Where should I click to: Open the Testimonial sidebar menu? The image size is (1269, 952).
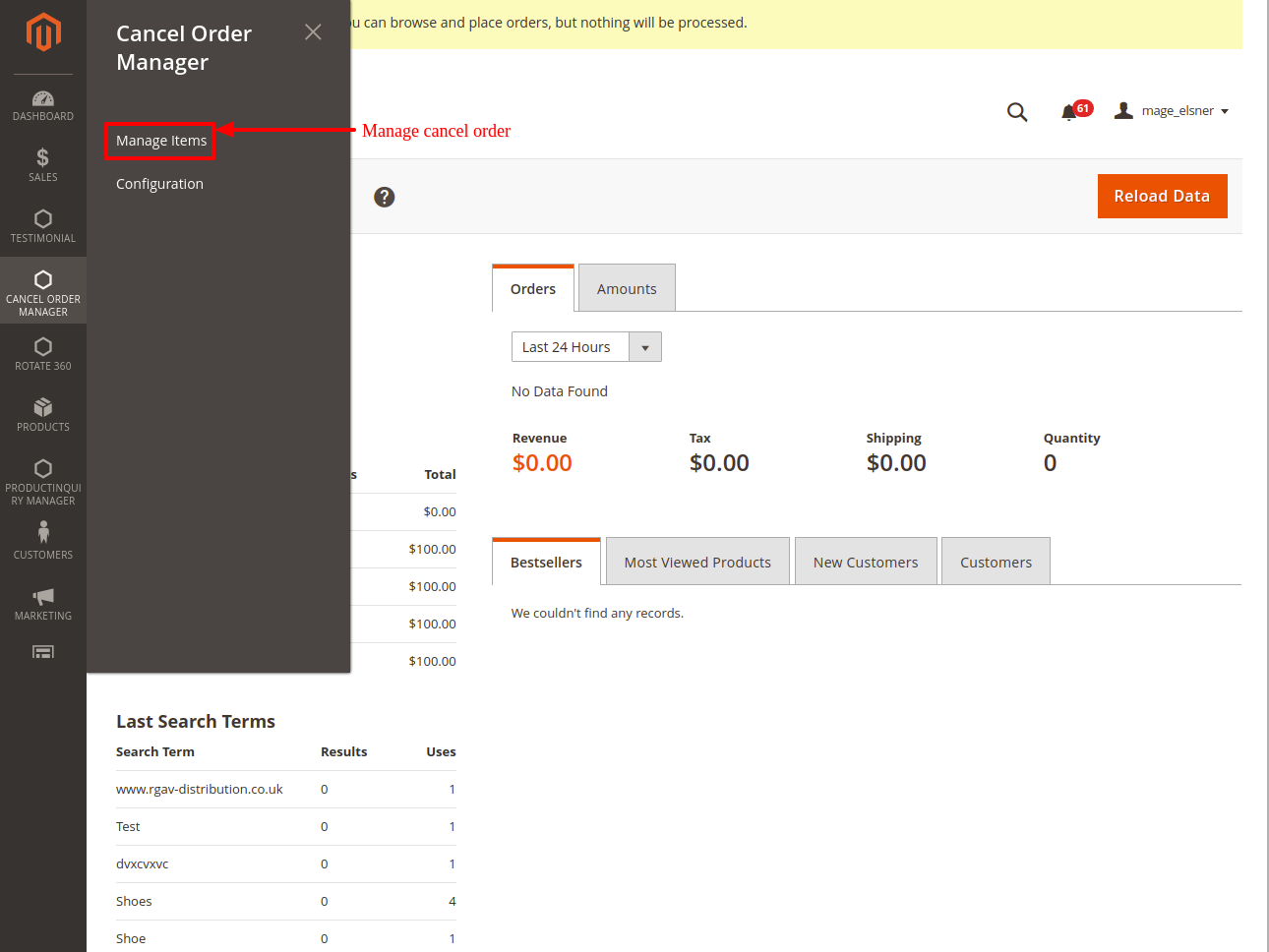[43, 225]
